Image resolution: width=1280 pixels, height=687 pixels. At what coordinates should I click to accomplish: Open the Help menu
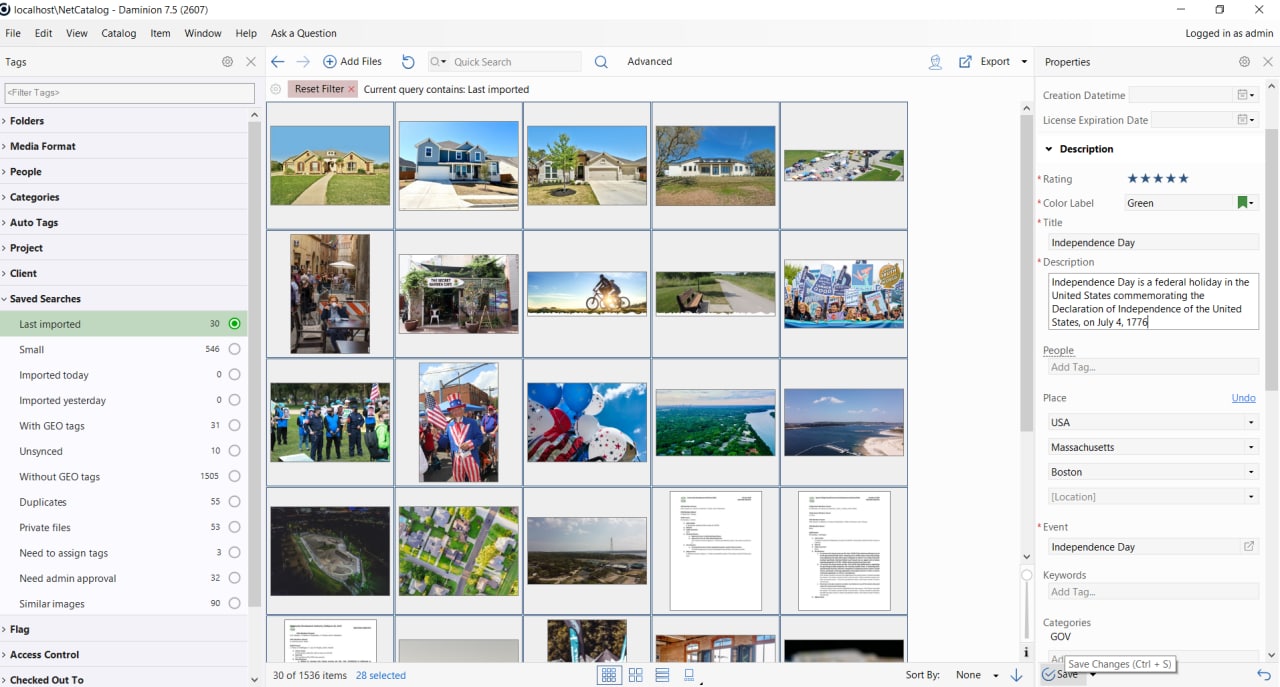click(x=246, y=33)
